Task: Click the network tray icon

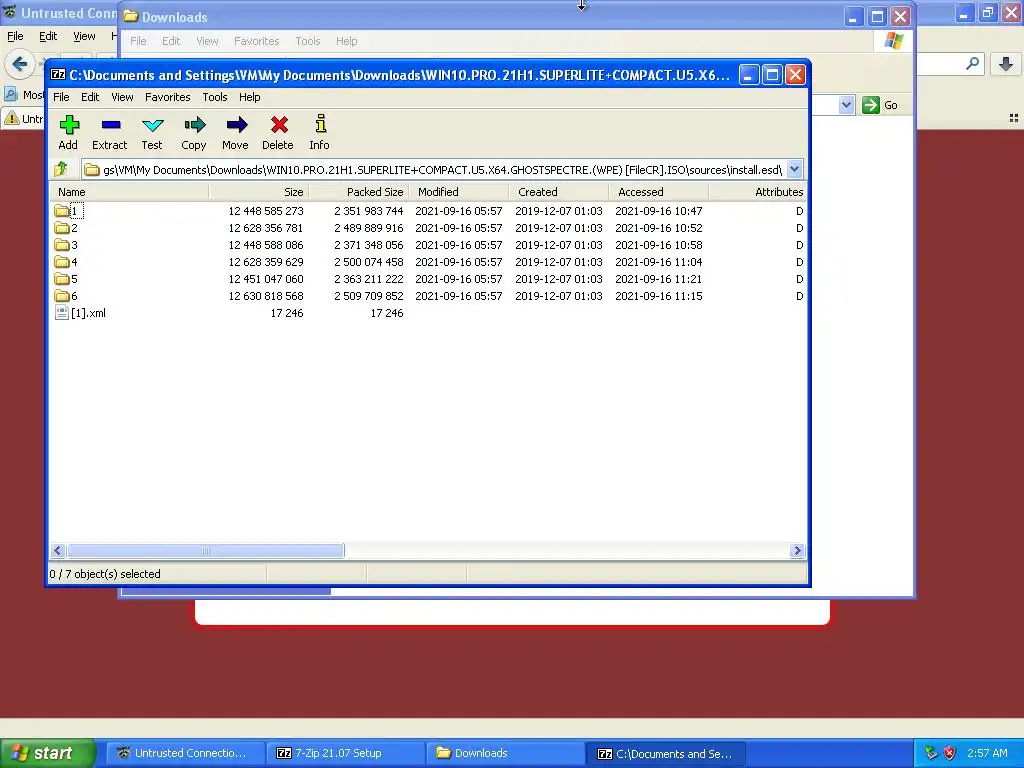Action: tap(931, 753)
